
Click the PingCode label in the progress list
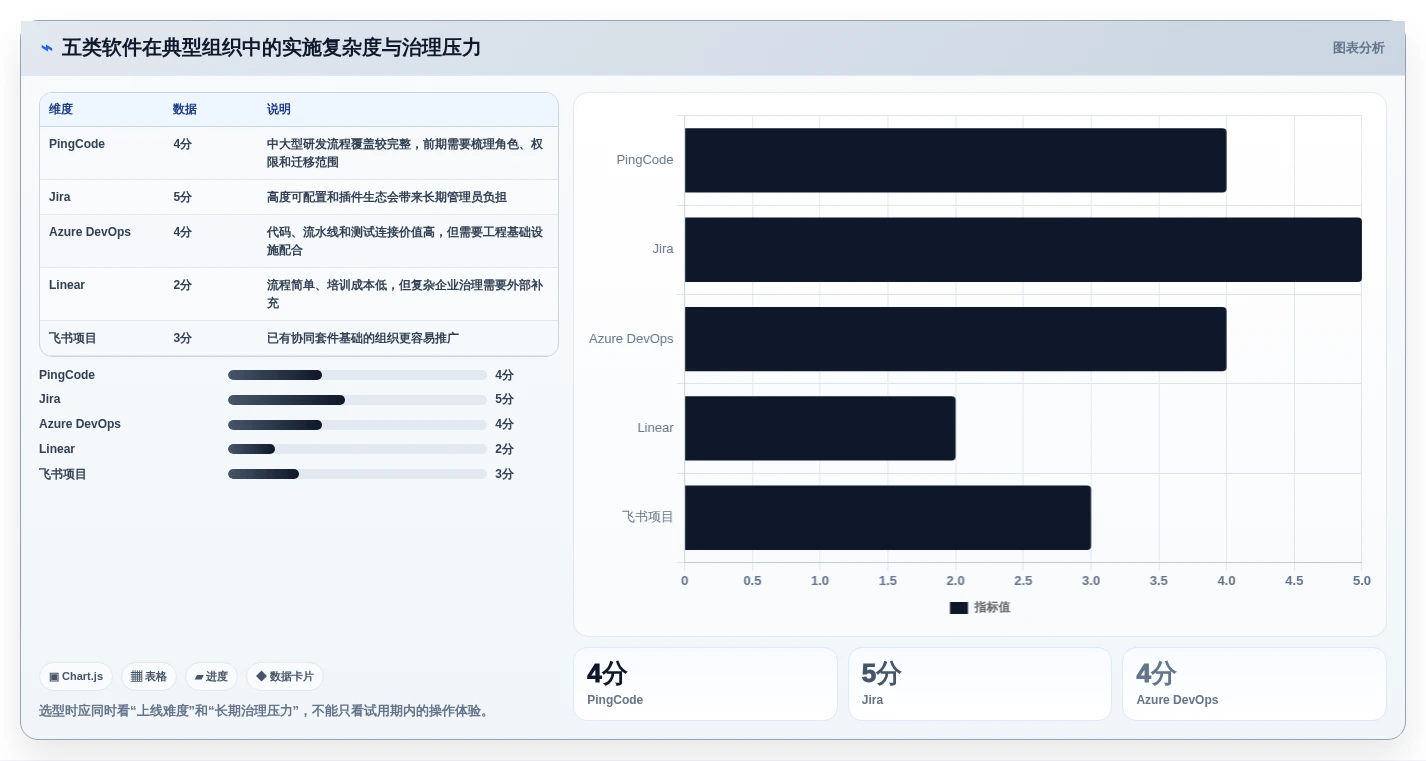pyautogui.click(x=67, y=375)
